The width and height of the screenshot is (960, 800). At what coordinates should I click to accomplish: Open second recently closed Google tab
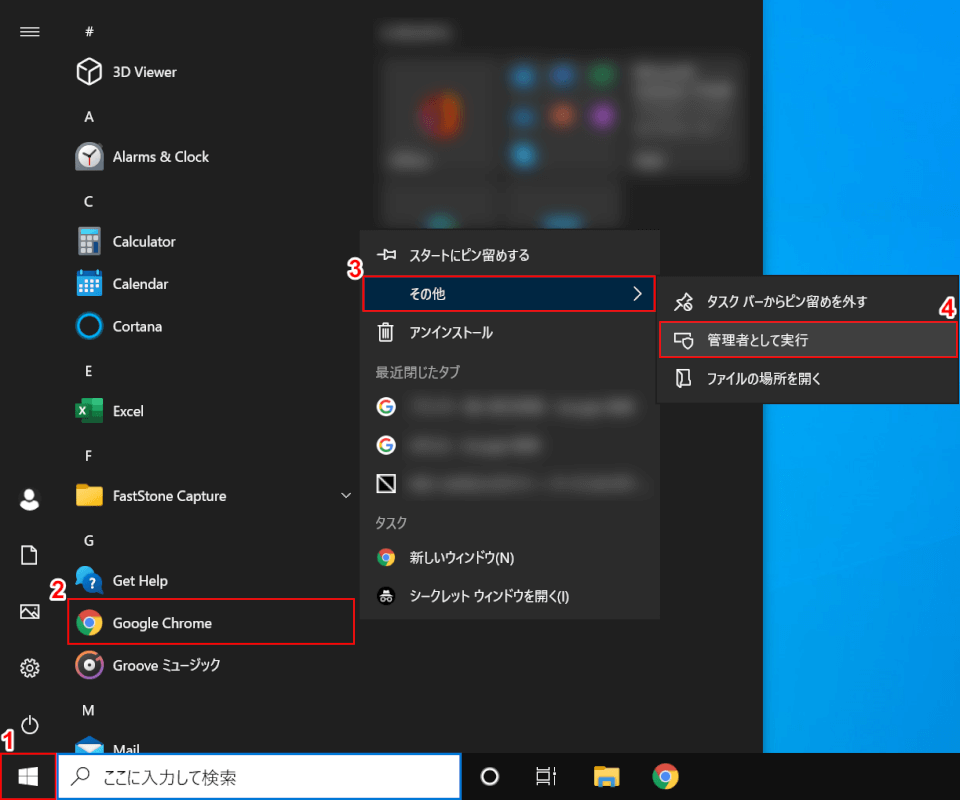(509, 445)
